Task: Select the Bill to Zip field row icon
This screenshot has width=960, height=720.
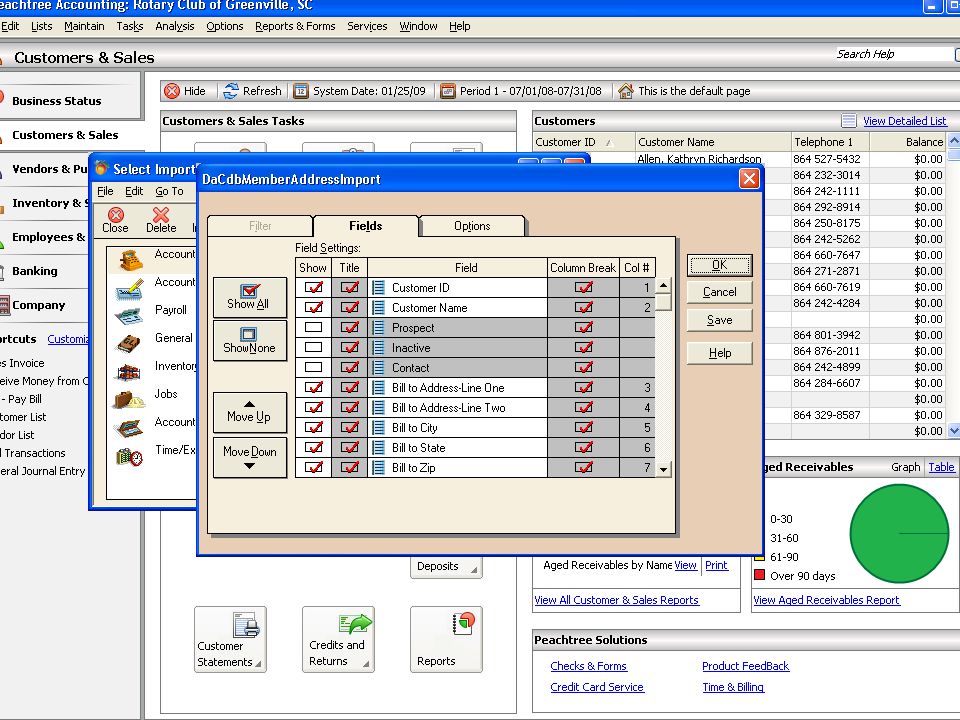Action: tap(379, 468)
